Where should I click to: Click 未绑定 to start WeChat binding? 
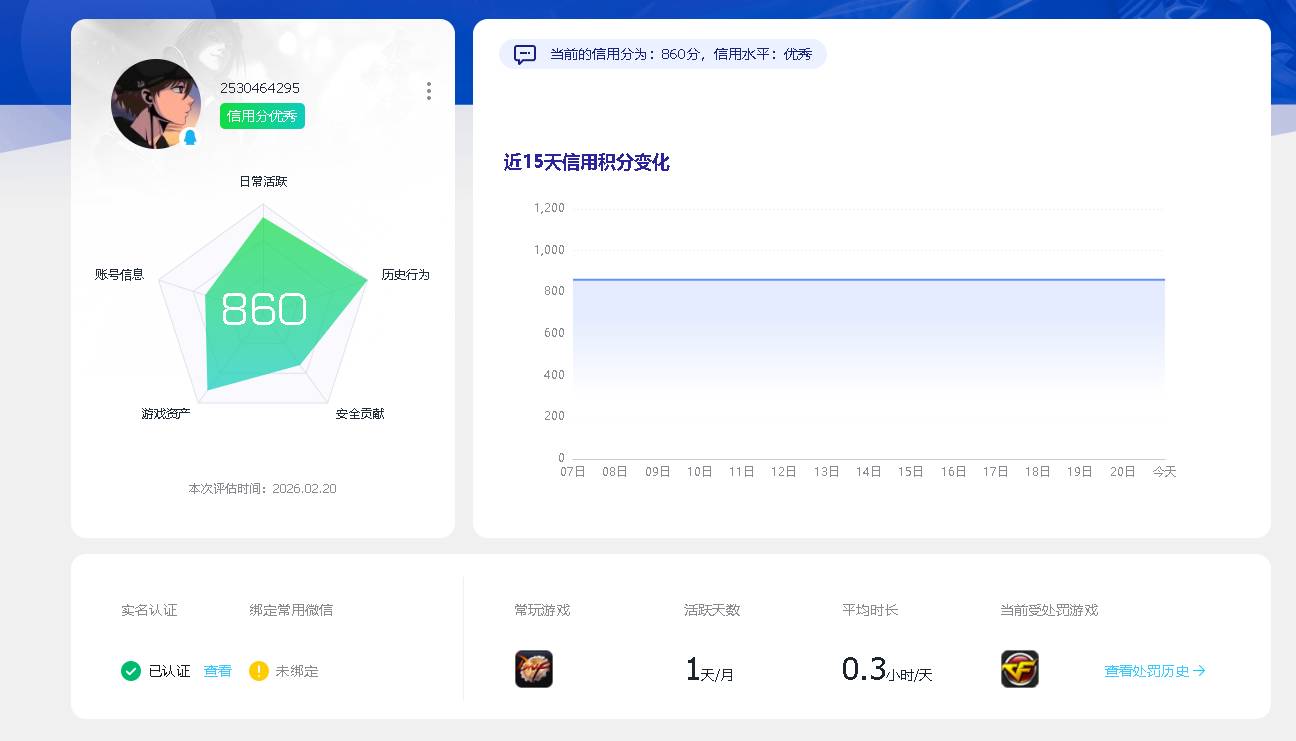[x=297, y=671]
